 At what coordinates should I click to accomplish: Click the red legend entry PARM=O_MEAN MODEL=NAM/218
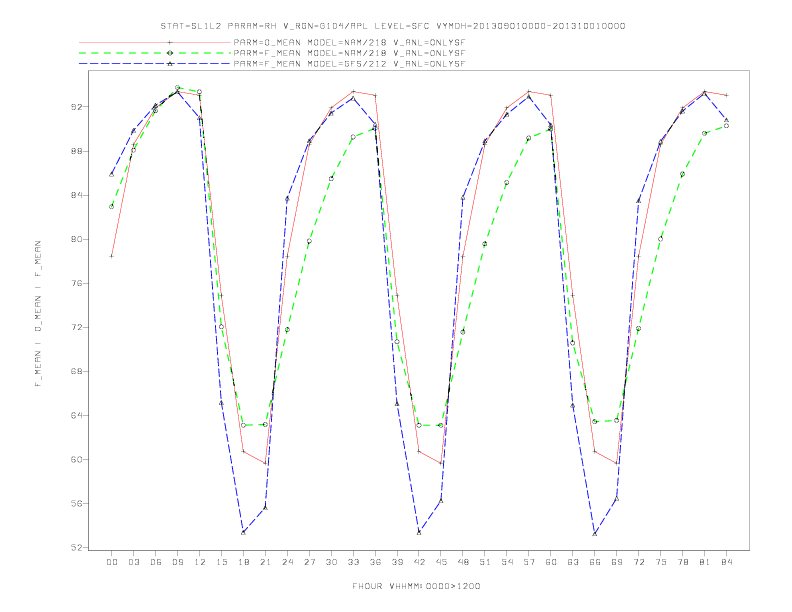tap(349, 42)
